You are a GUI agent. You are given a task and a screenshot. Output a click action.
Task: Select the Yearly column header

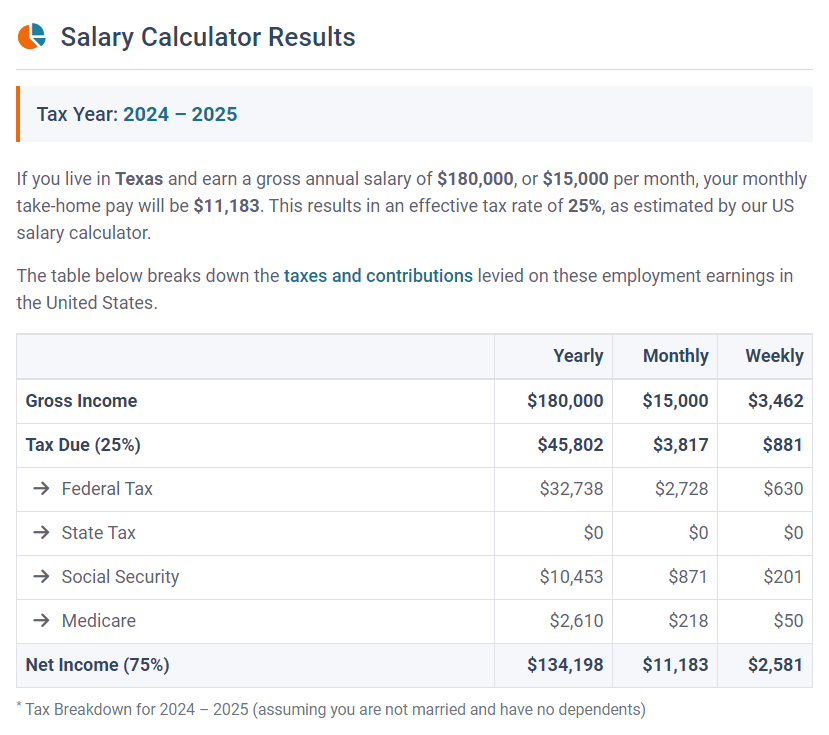click(578, 356)
